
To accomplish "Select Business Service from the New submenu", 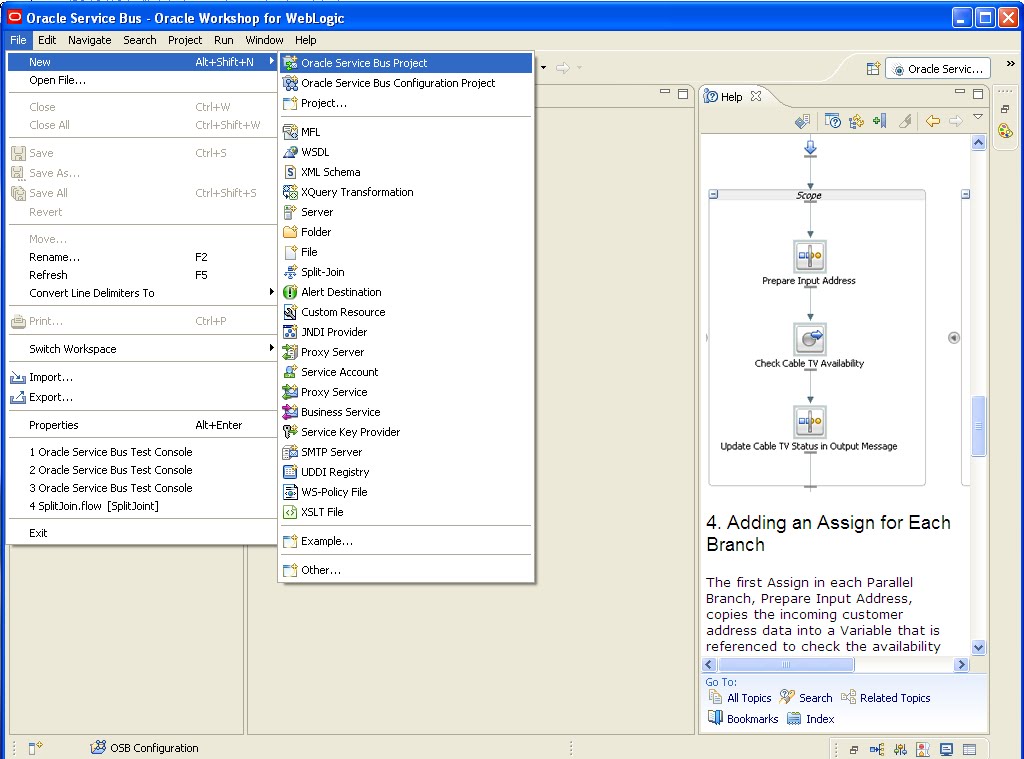I will [x=406, y=412].
